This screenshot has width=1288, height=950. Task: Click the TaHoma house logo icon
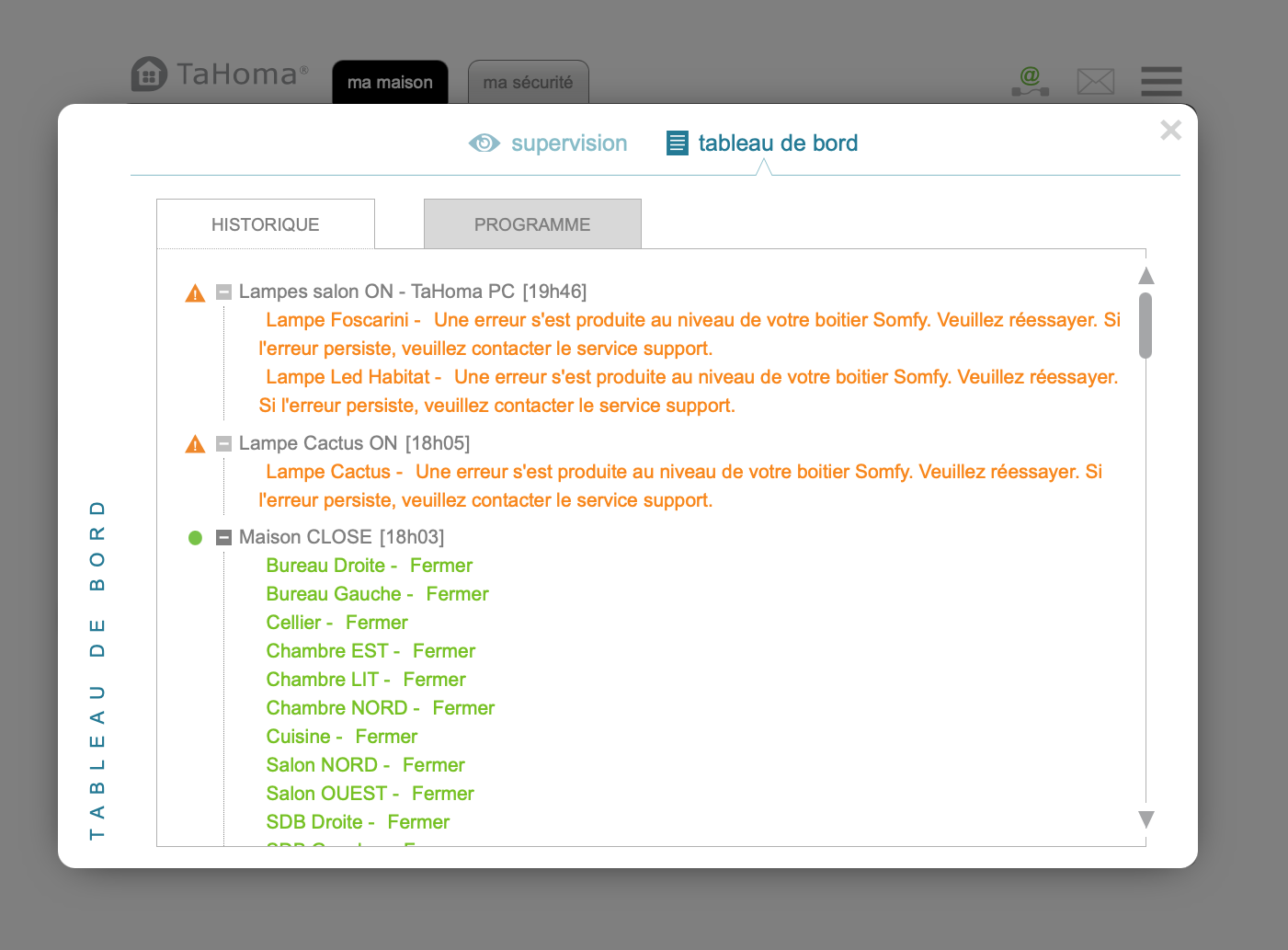(149, 74)
